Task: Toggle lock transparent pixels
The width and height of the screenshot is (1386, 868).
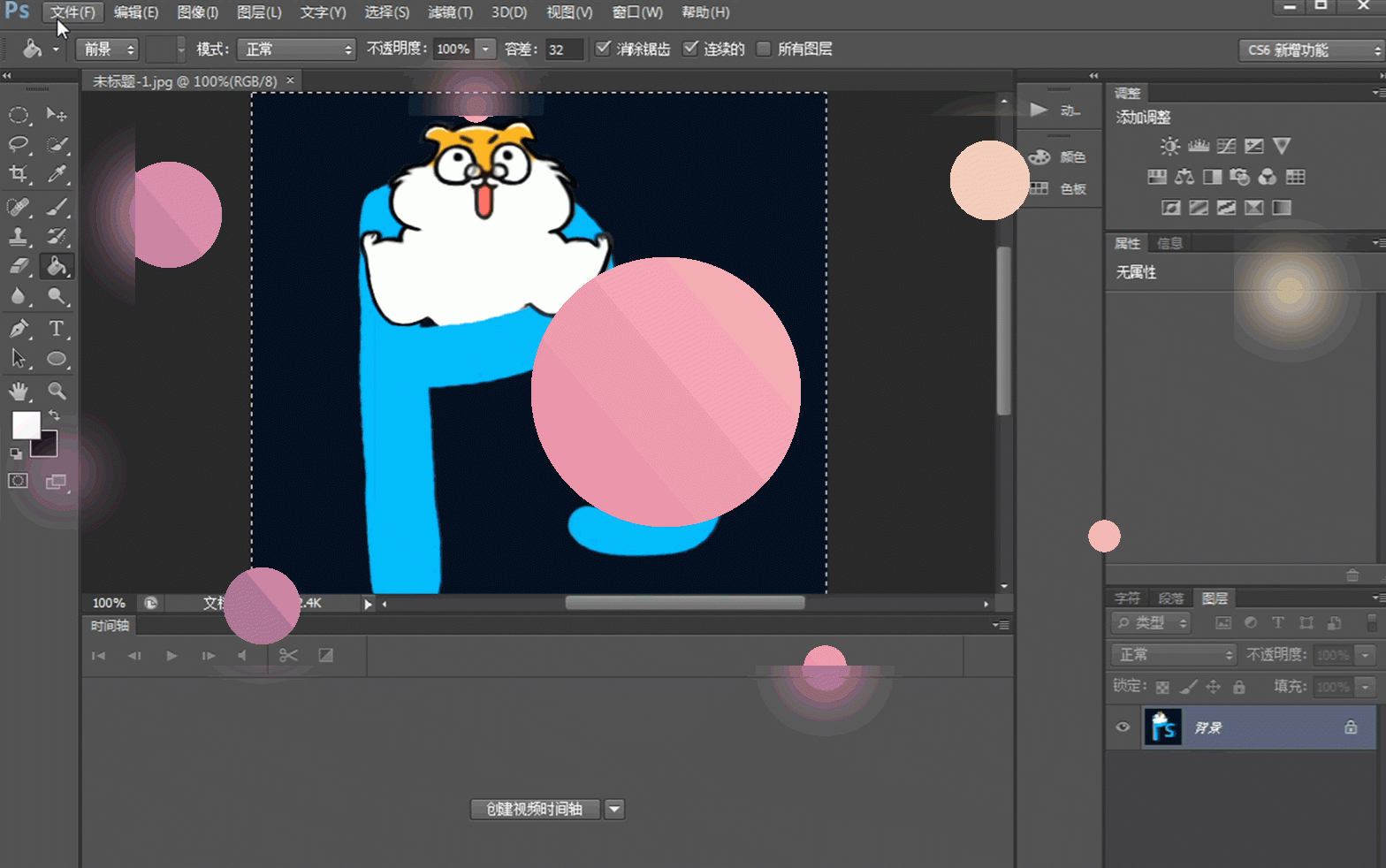Action: 1162,687
